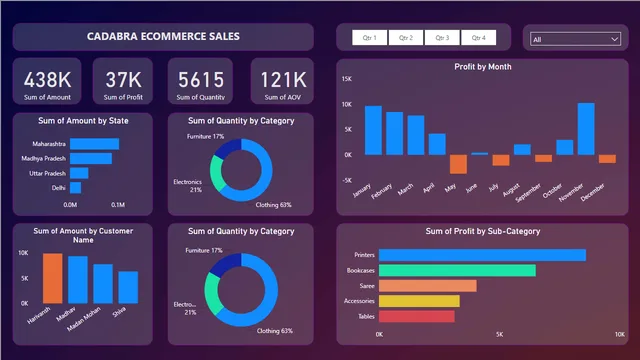This screenshot has height=360, width=640.
Task: Click the green Bookcases sub-category bar
Action: (457, 270)
